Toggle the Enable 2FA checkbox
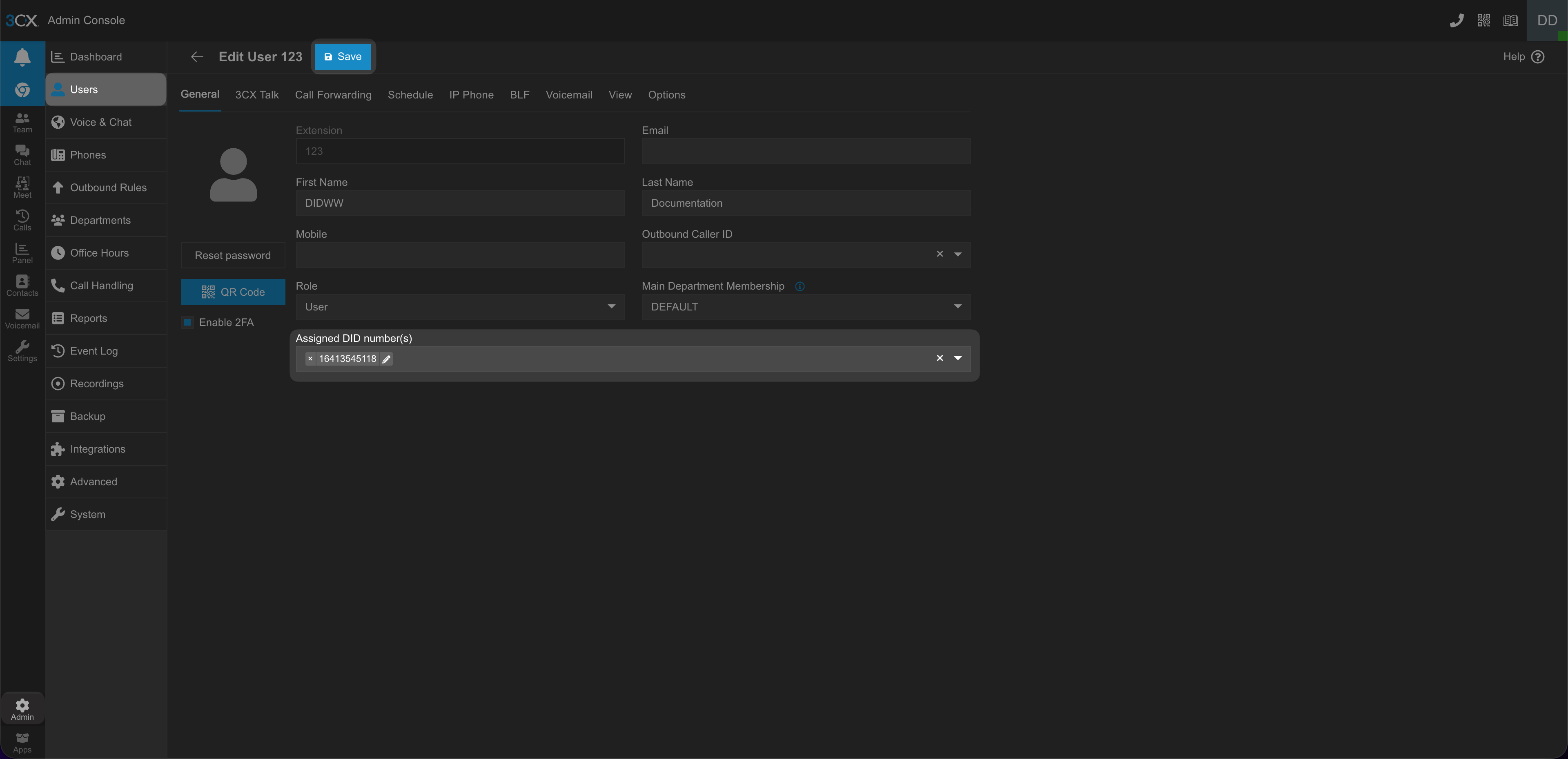 tap(188, 322)
